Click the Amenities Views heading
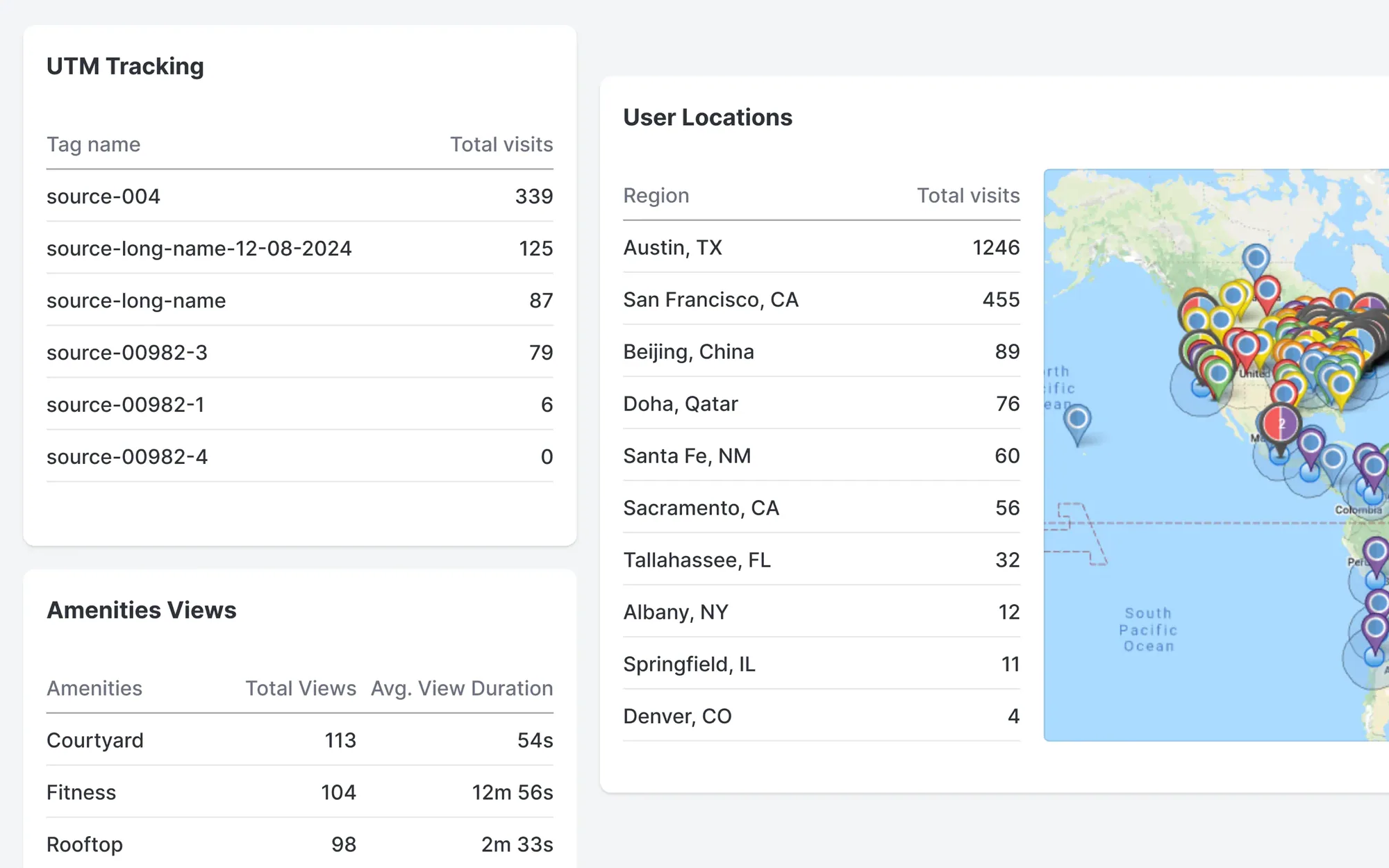 pos(142,610)
